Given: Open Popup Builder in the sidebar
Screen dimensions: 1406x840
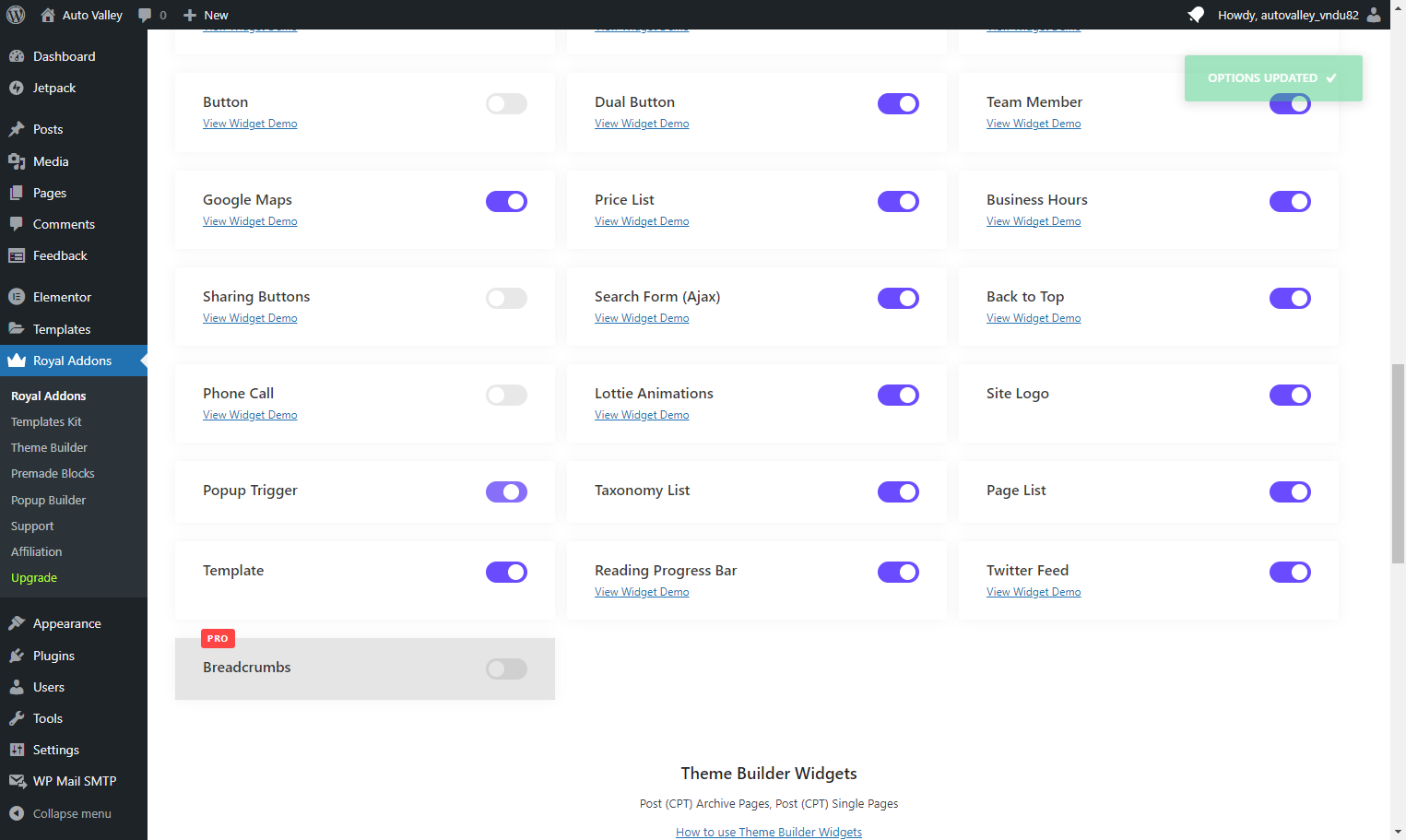Looking at the screenshot, I should pyautogui.click(x=48, y=500).
